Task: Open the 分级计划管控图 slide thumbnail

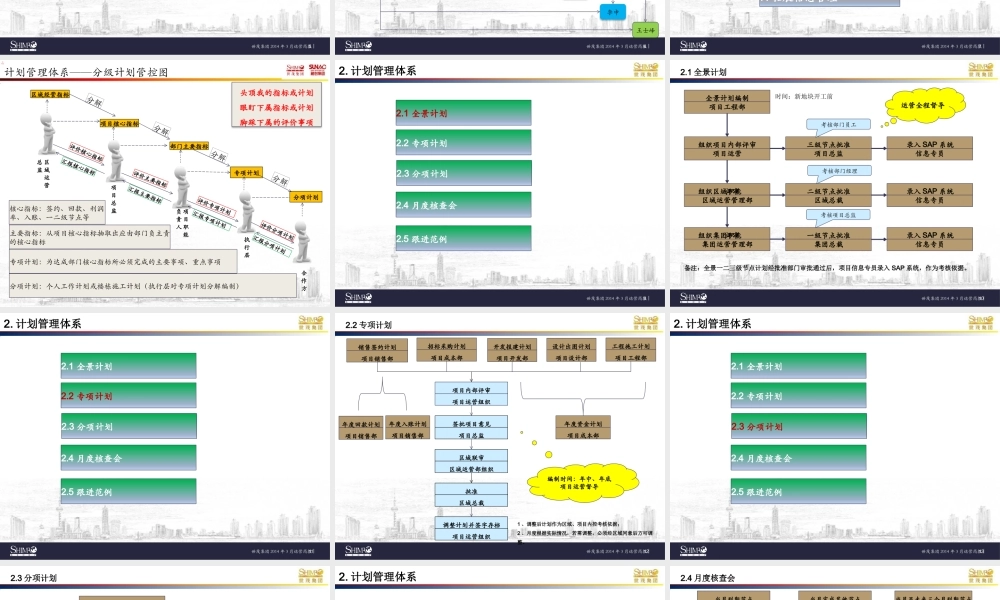Action: (x=165, y=184)
